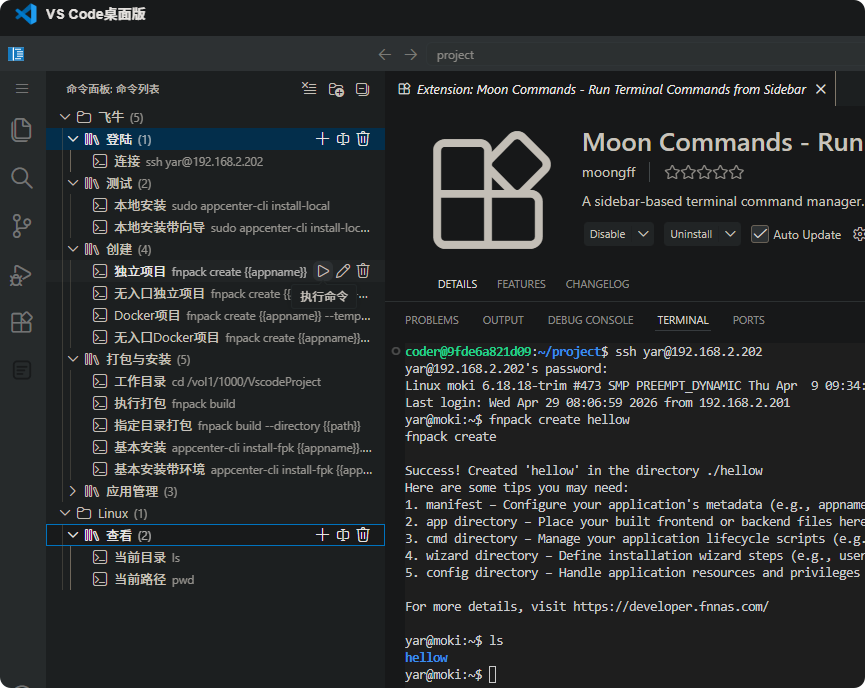Image resolution: width=865 pixels, height=688 pixels.
Task: Select the 本地安装带向导 command row
Action: [x=216, y=227]
